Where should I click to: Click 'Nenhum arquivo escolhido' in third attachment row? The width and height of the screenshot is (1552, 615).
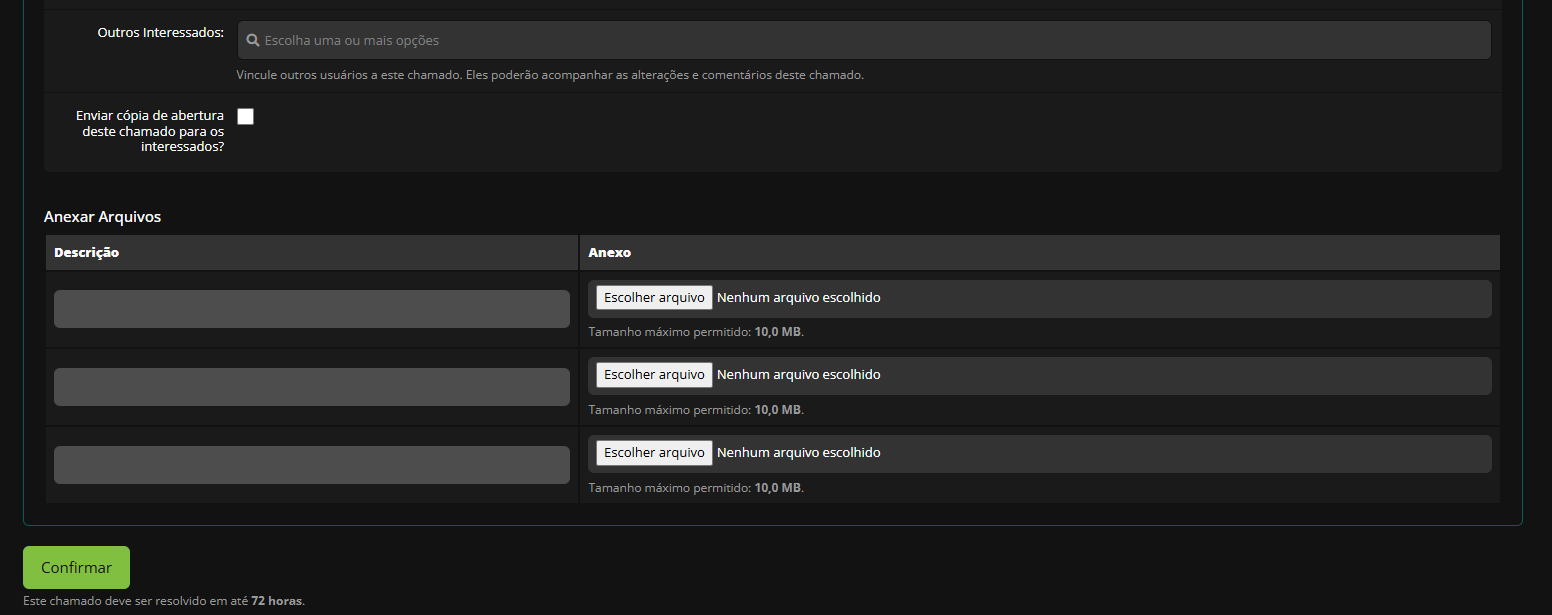pyautogui.click(x=798, y=453)
